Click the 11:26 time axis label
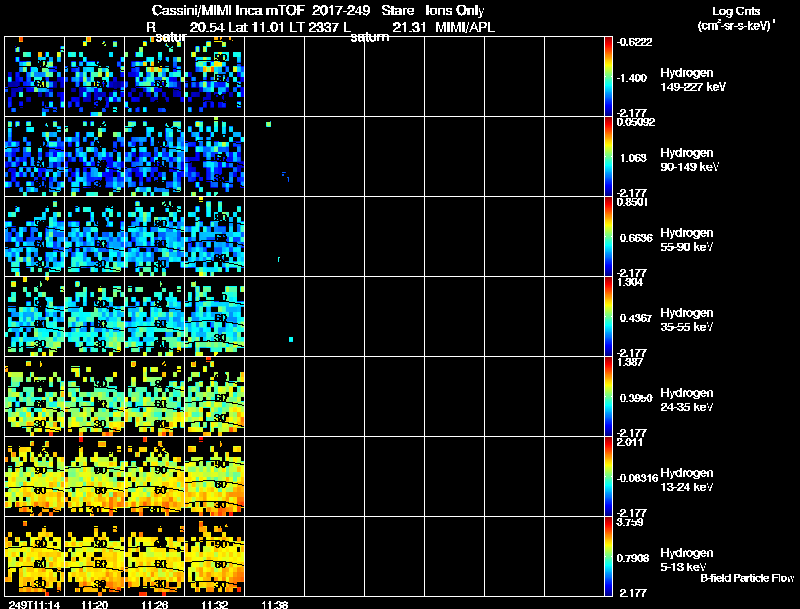The width and height of the screenshot is (800, 609). coord(155,604)
